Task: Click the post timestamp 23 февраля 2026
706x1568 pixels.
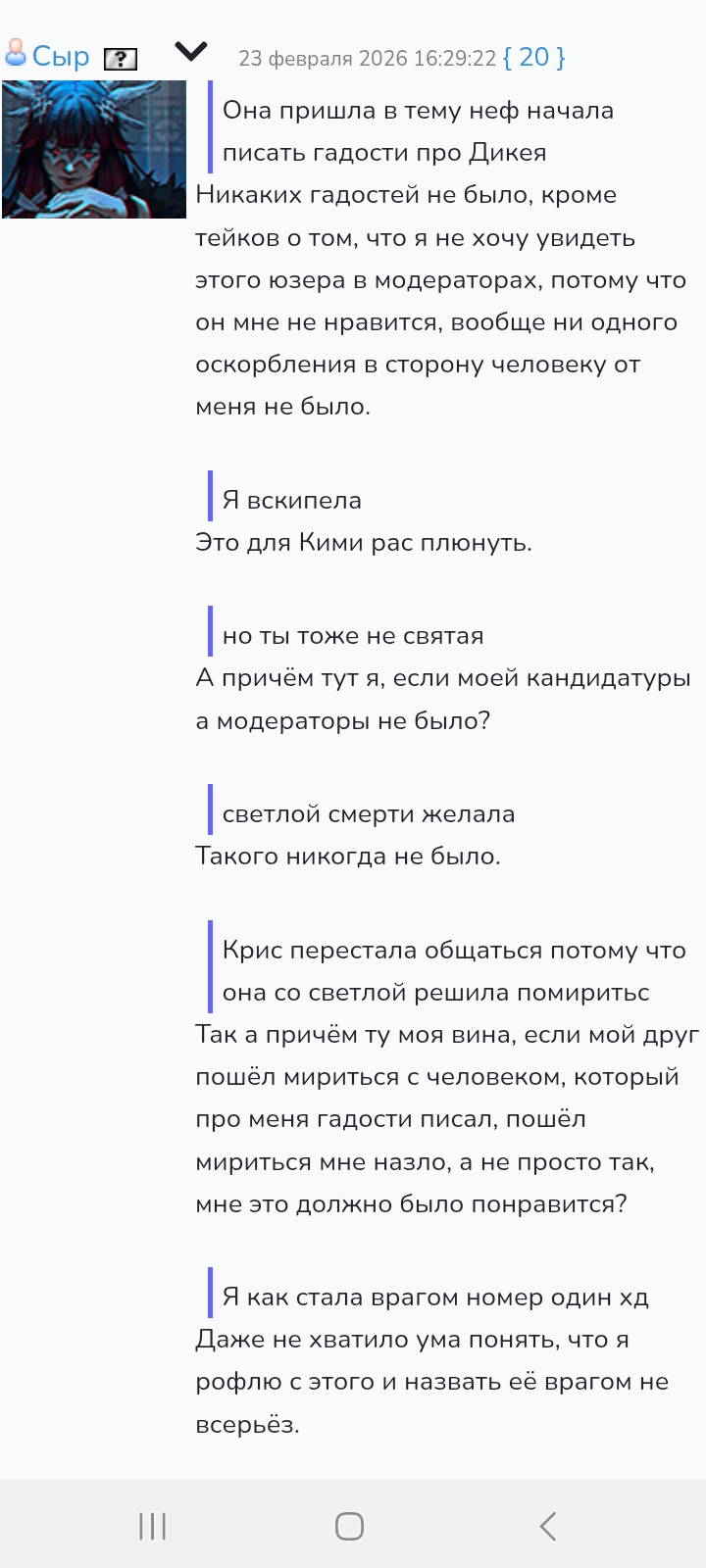Action: tap(368, 59)
